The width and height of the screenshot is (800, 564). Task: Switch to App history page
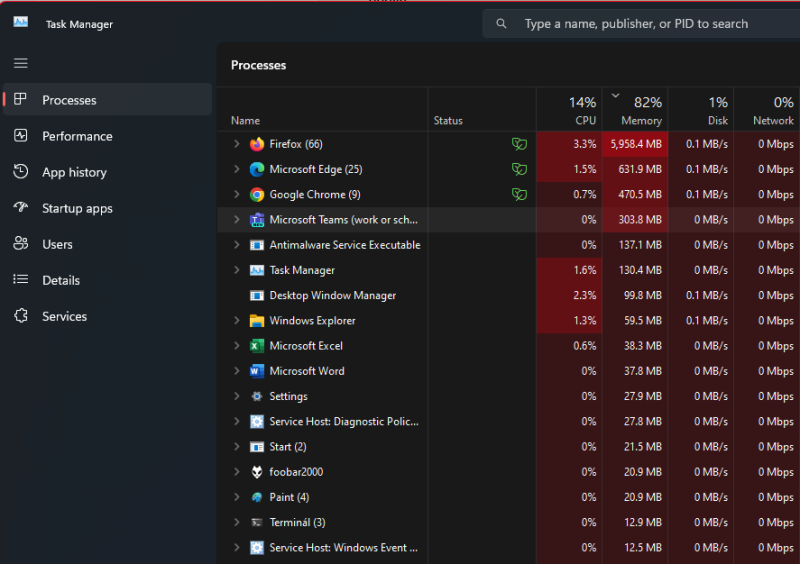108,172
